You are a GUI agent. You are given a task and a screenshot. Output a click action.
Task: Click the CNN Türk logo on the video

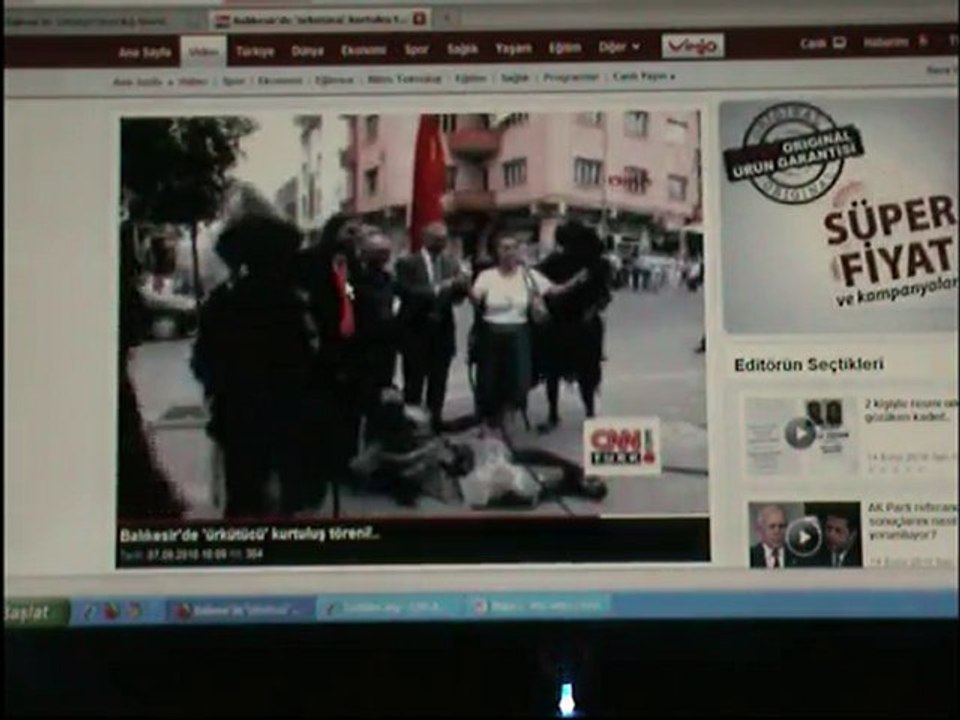622,446
